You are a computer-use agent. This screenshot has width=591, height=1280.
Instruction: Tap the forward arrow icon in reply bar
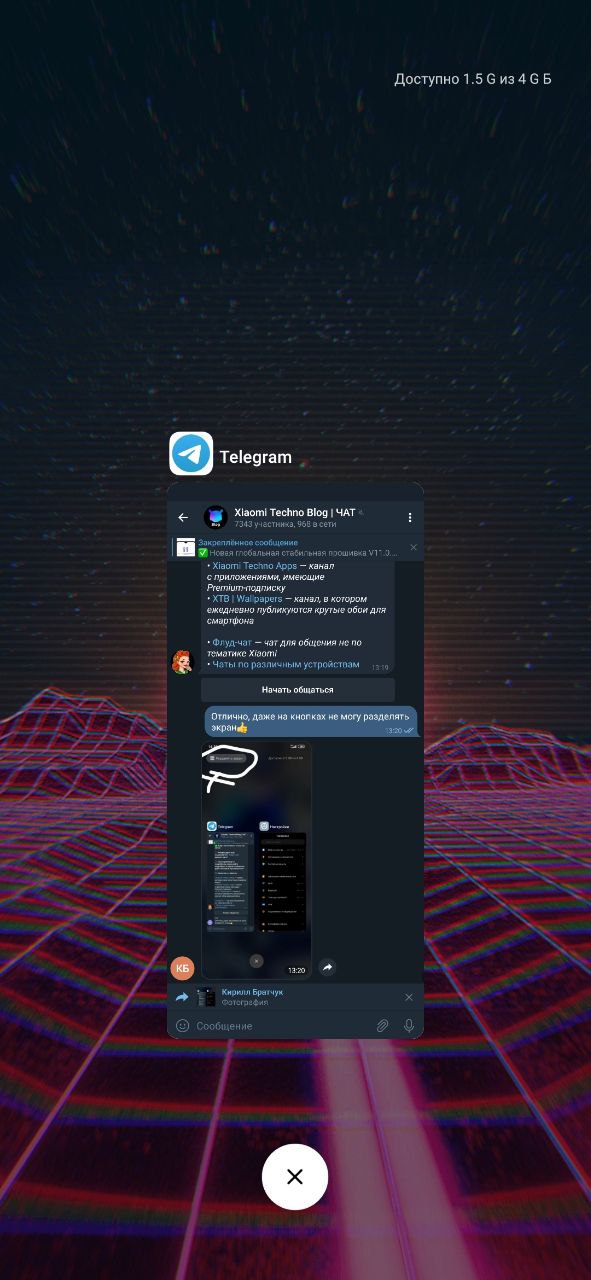tap(182, 997)
